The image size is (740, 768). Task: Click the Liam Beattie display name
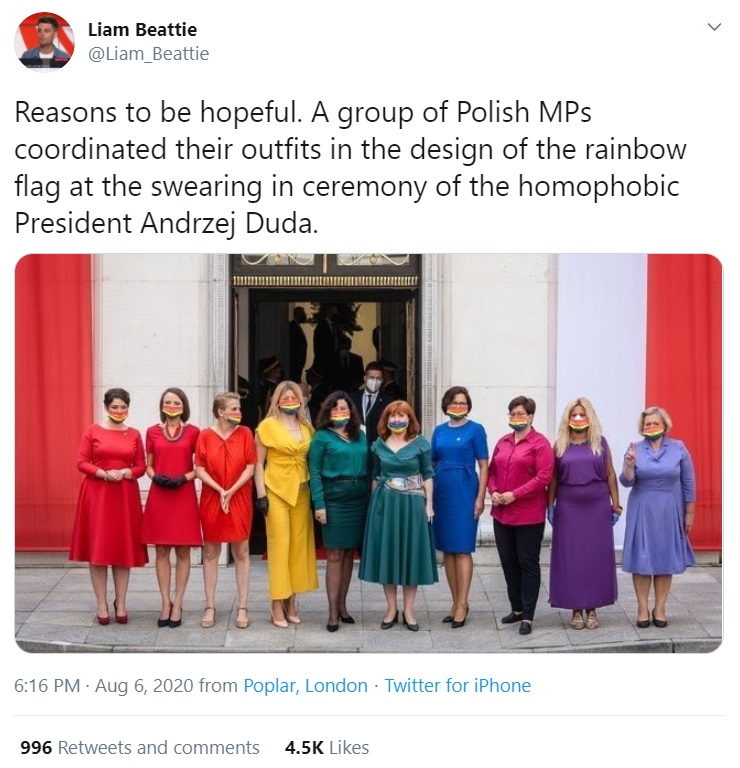pos(143,30)
